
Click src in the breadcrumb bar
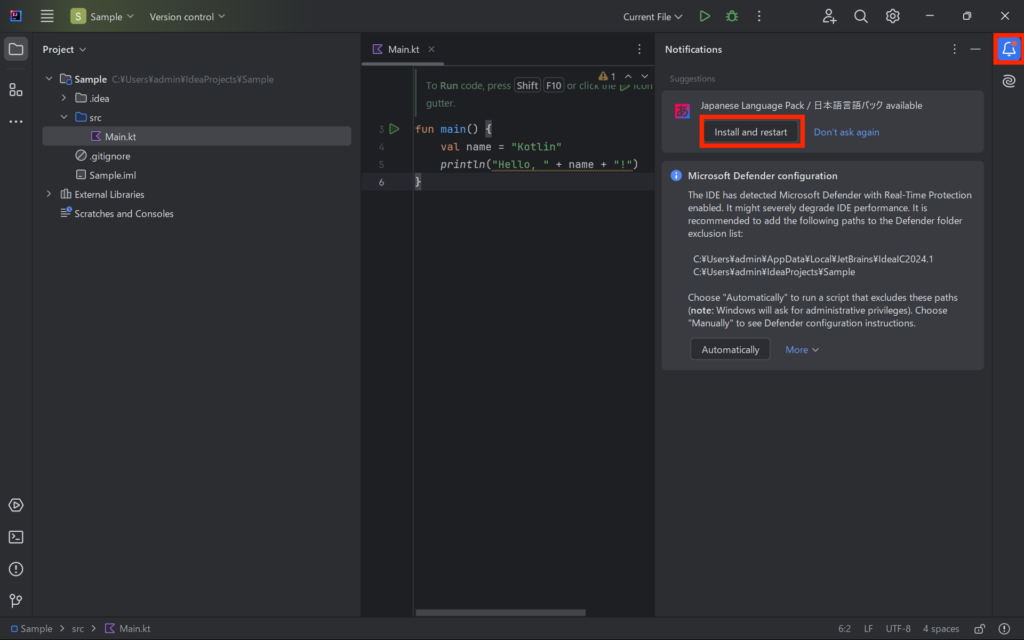[x=78, y=629]
